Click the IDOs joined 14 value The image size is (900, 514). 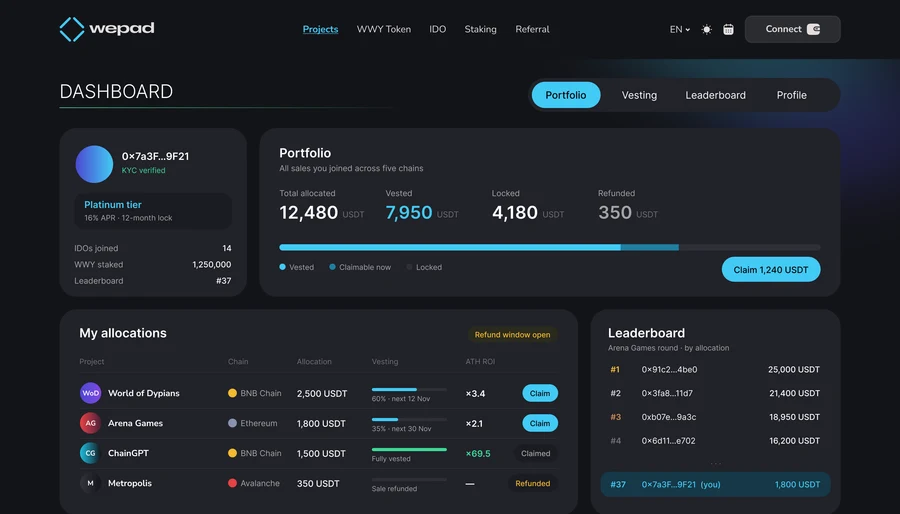pyautogui.click(x=227, y=248)
